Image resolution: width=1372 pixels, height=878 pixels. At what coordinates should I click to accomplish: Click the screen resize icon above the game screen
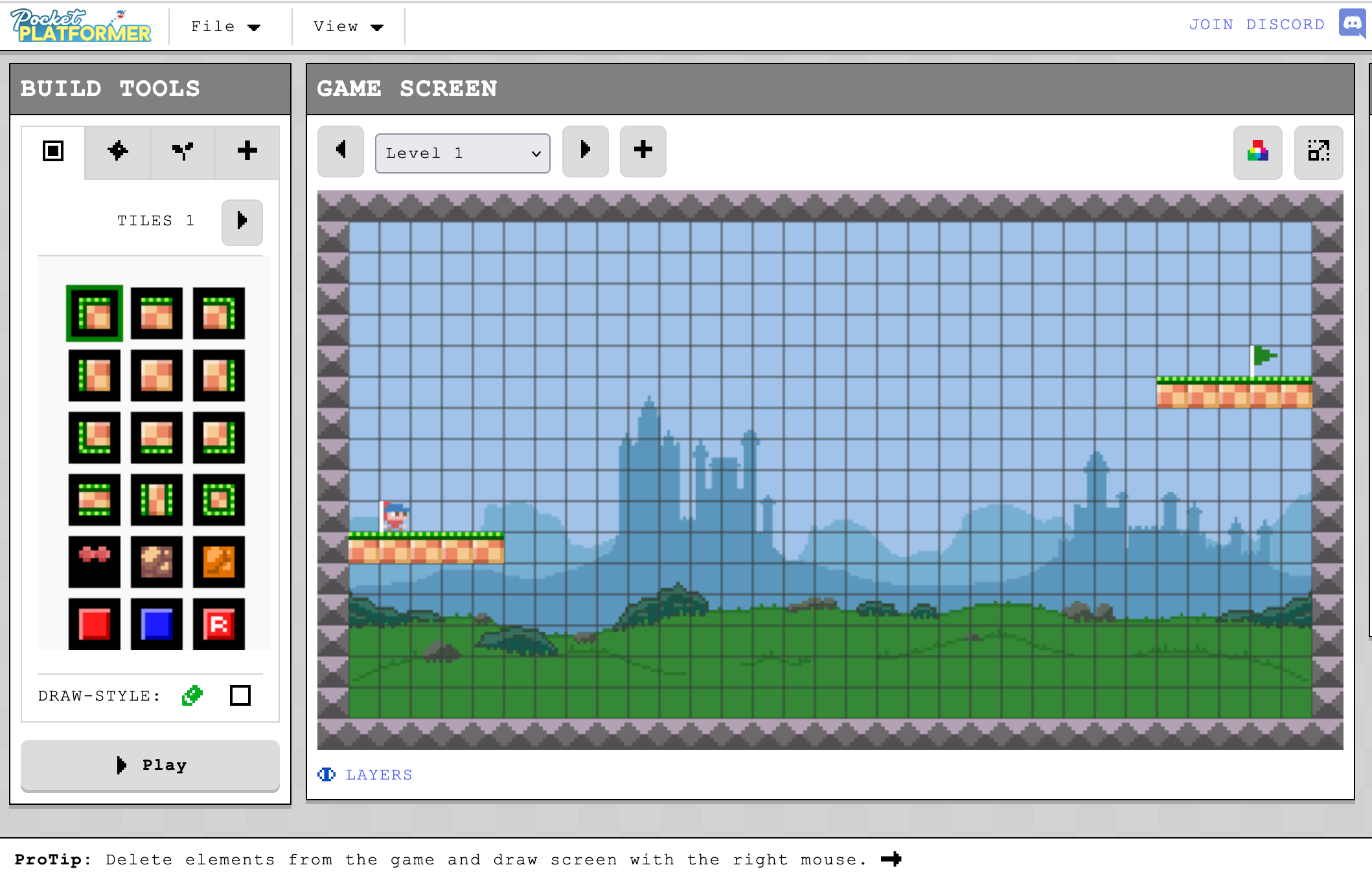click(1318, 152)
